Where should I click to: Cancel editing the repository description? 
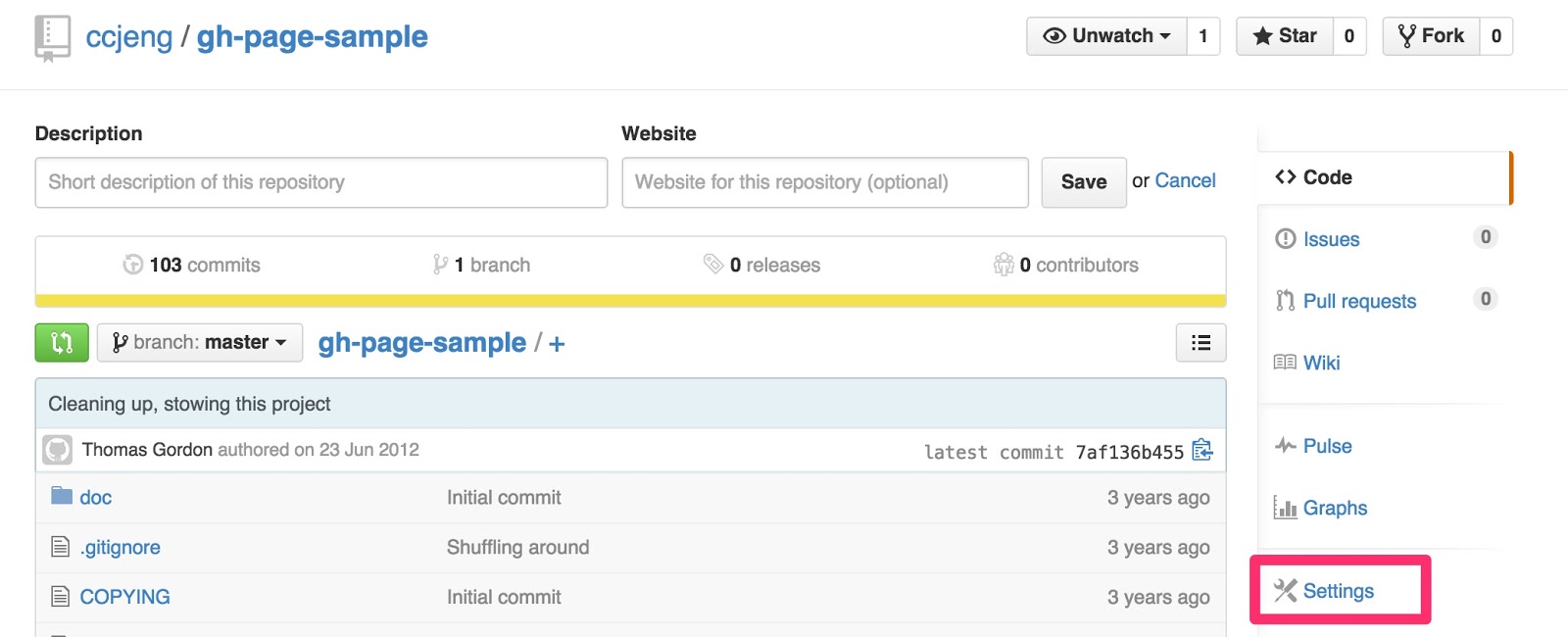pos(1185,181)
